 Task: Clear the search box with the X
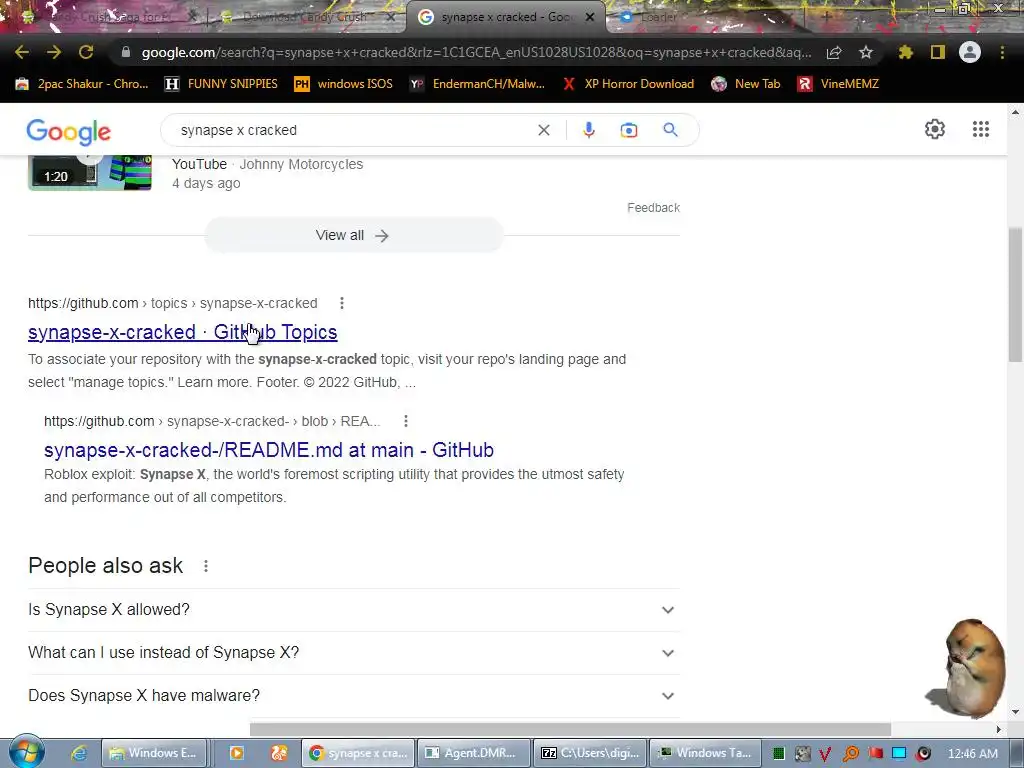[543, 130]
